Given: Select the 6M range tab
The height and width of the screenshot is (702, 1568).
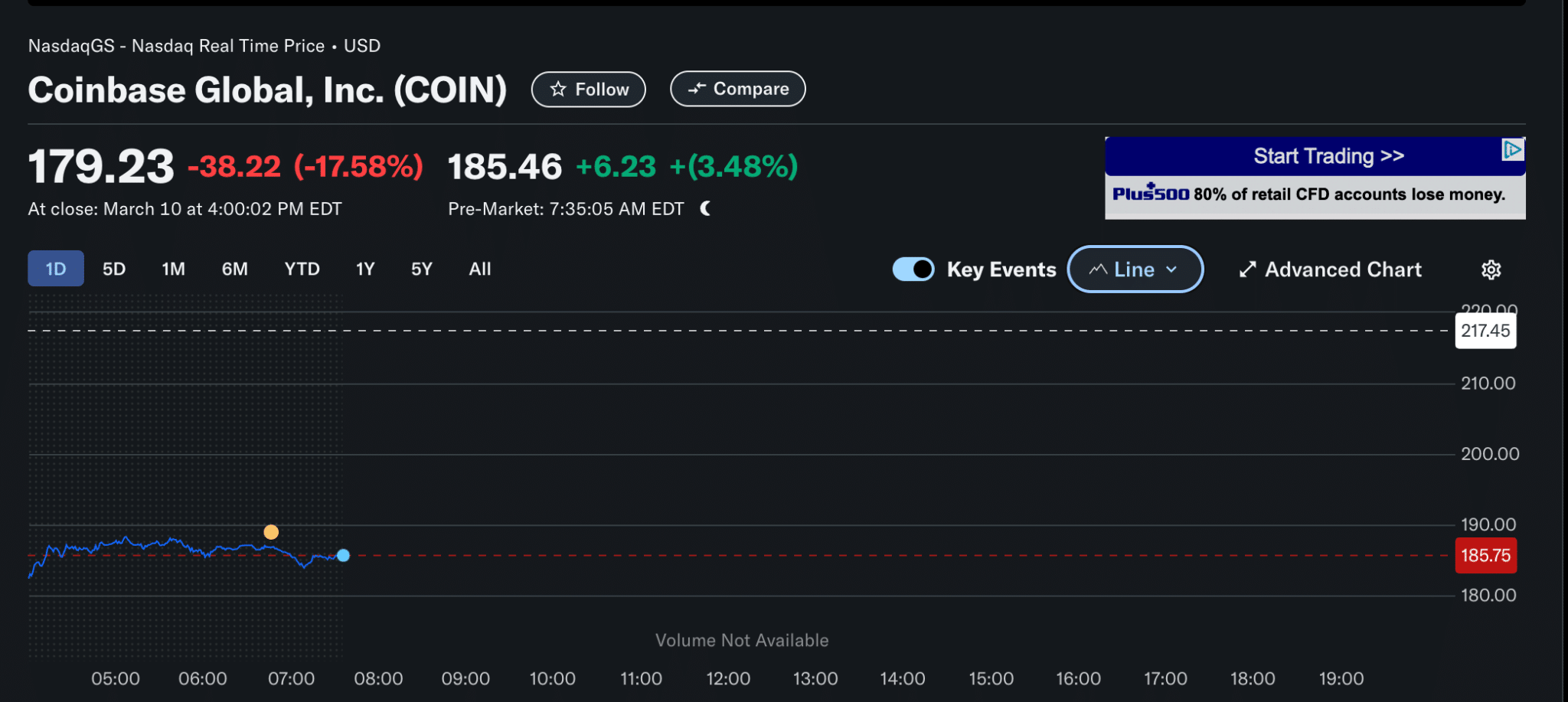Looking at the screenshot, I should (234, 269).
